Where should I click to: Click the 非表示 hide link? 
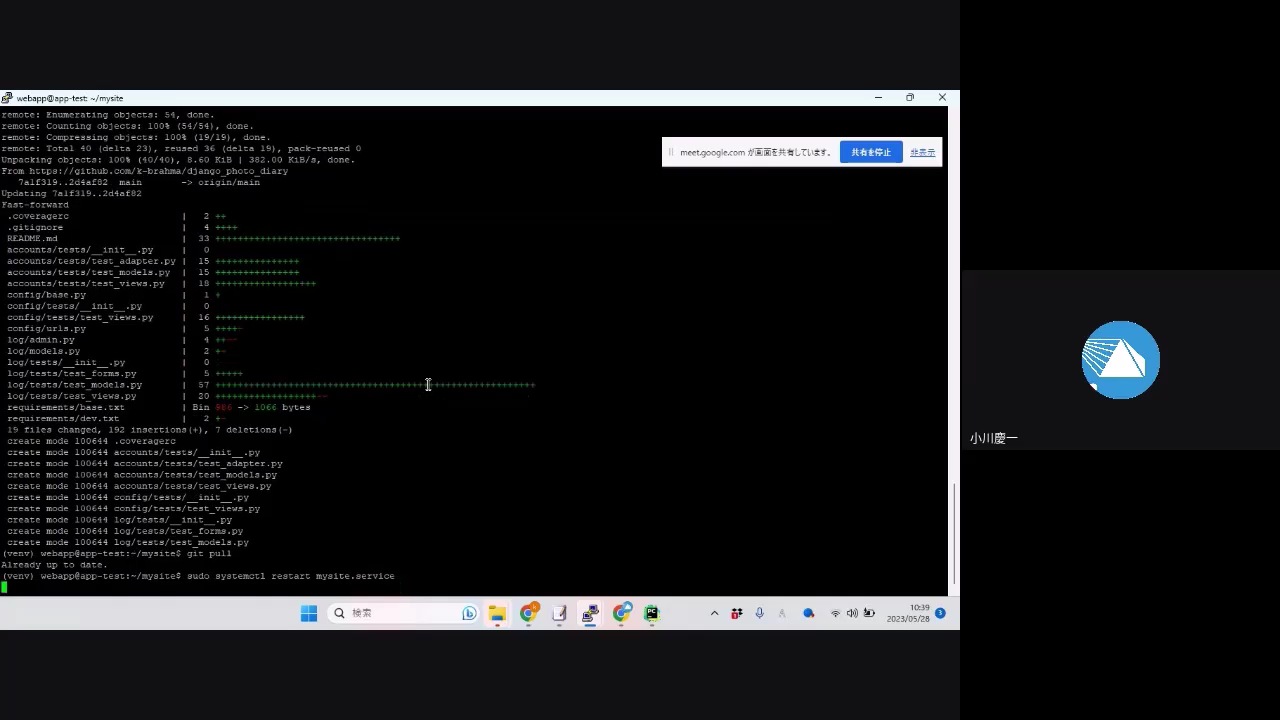point(922,152)
